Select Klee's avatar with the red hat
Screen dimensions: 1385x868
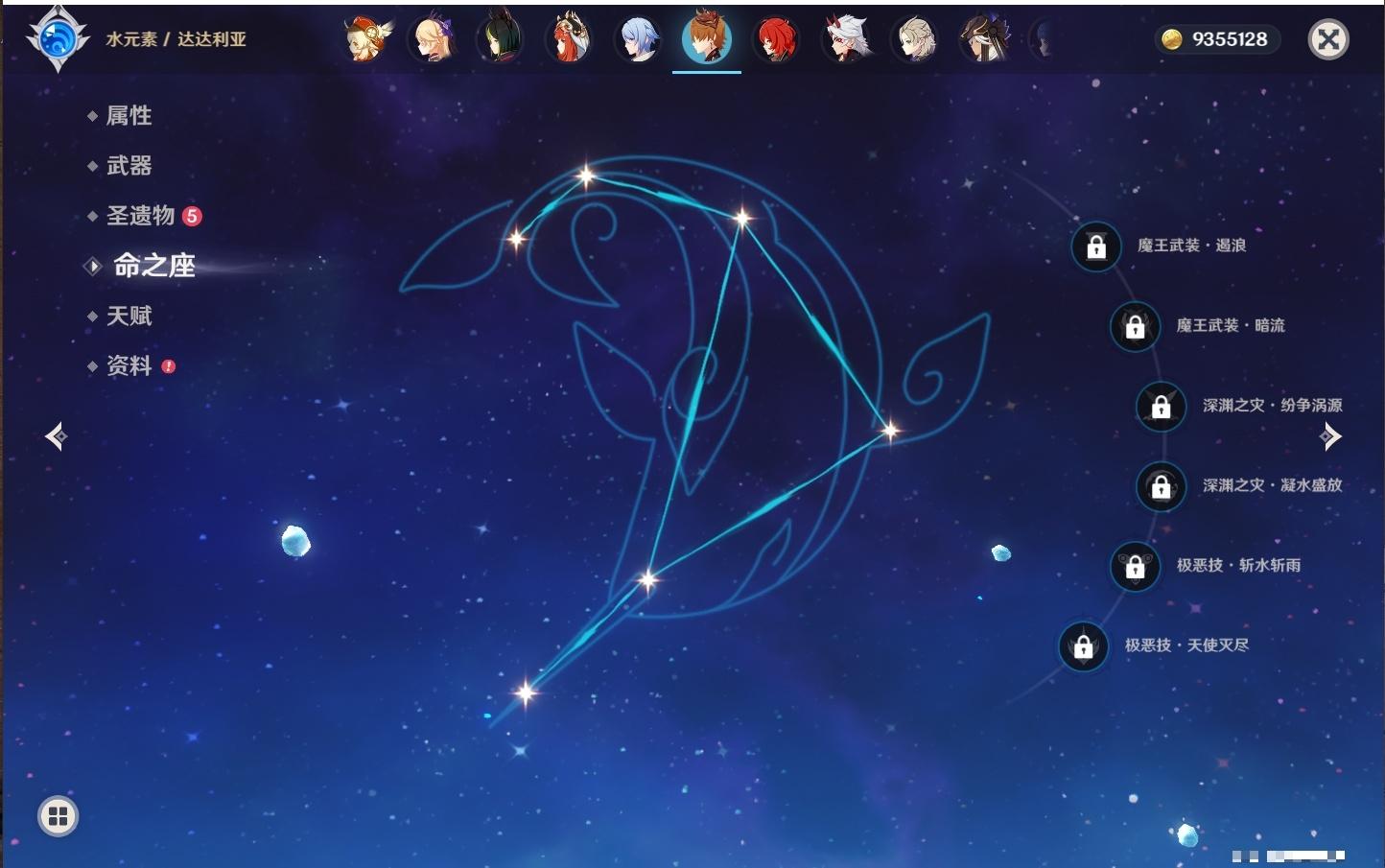[x=367, y=39]
